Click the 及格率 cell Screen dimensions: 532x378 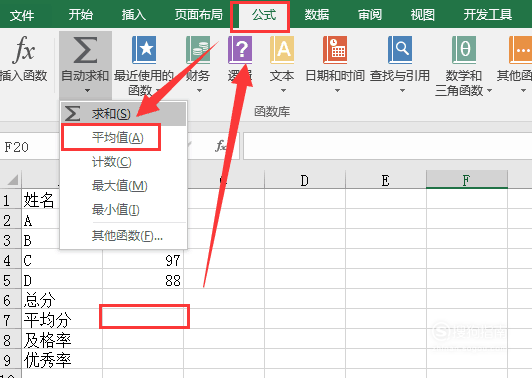tap(62, 340)
